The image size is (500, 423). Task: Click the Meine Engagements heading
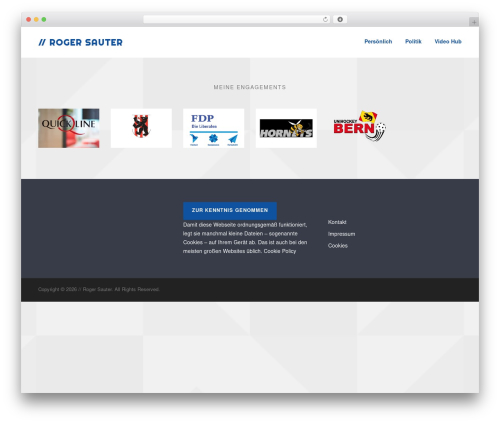coord(250,87)
